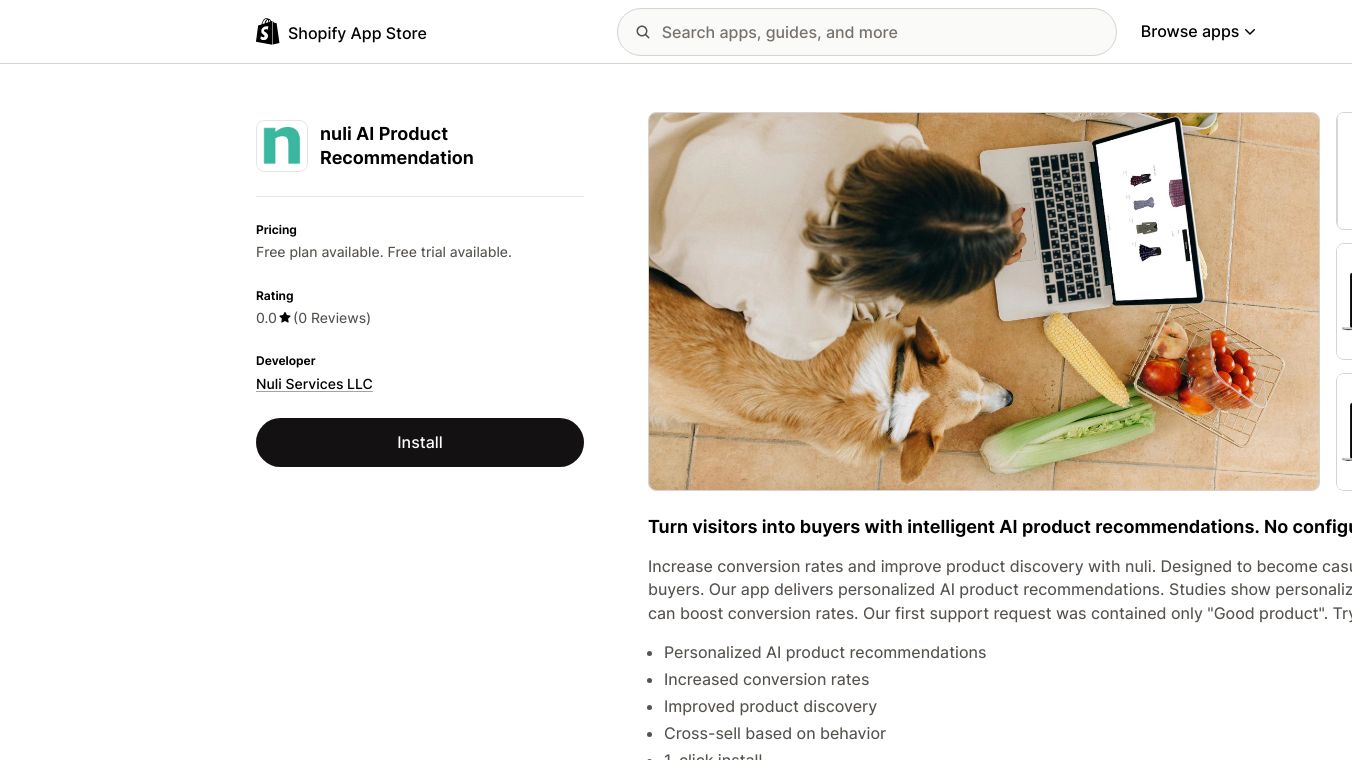Viewport: 1352px width, 760px height.
Task: Open the Browse apps menu
Action: 1198,32
